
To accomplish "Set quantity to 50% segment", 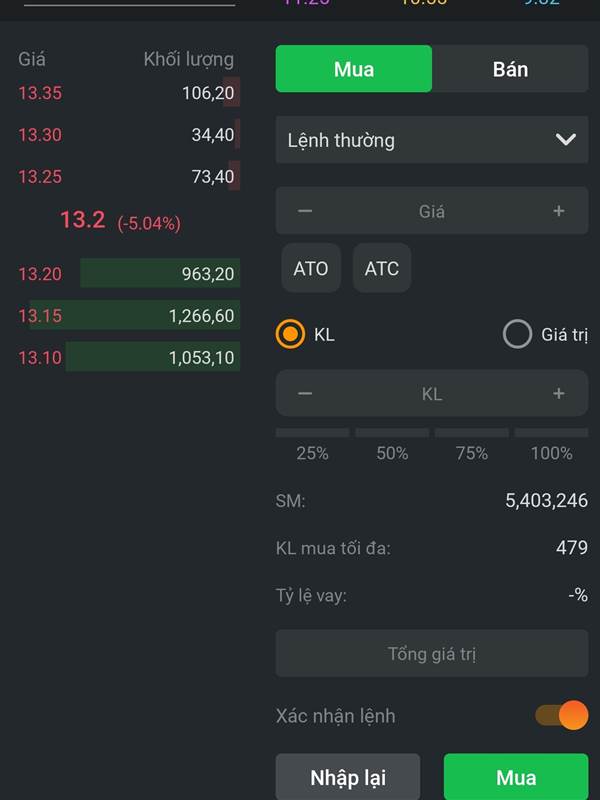I will click(392, 445).
